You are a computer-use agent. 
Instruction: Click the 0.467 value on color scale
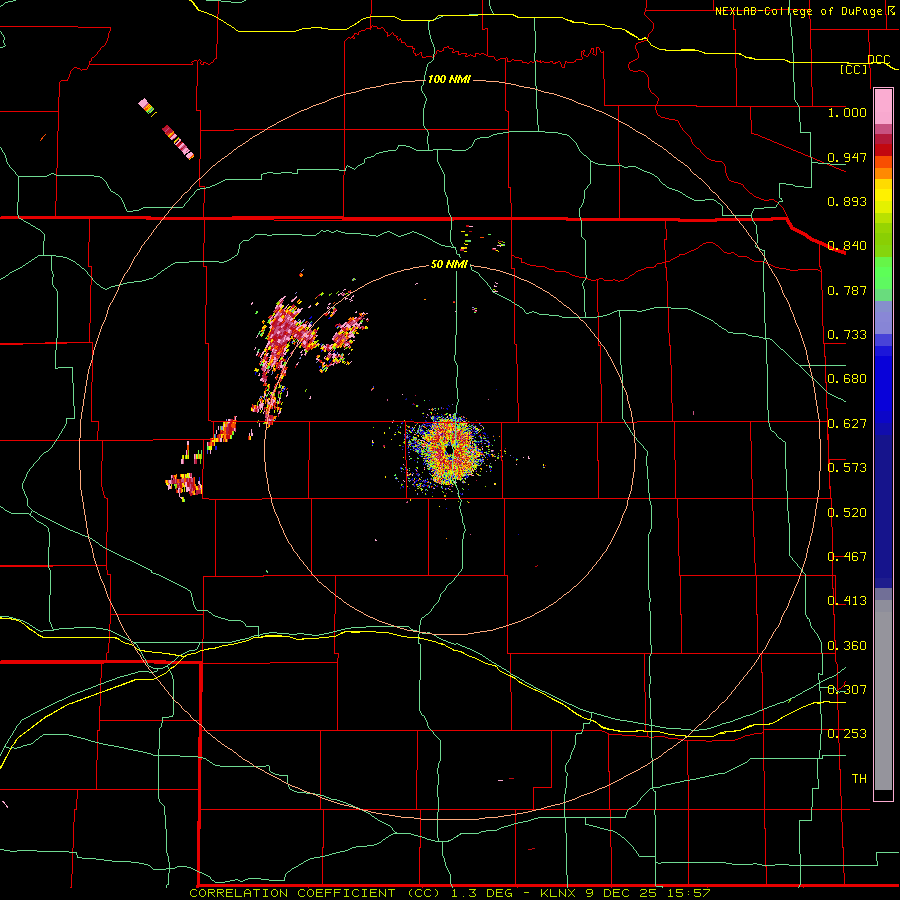[847, 557]
